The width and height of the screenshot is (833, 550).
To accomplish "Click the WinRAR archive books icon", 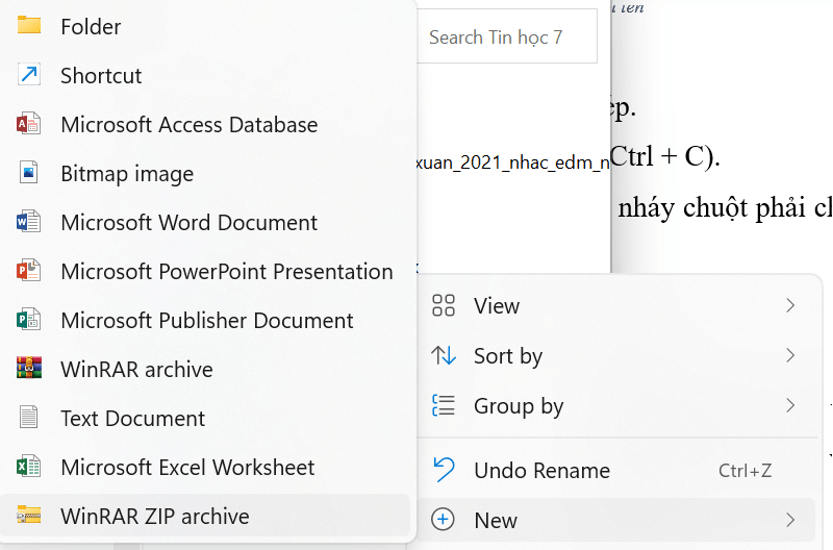I will [29, 369].
